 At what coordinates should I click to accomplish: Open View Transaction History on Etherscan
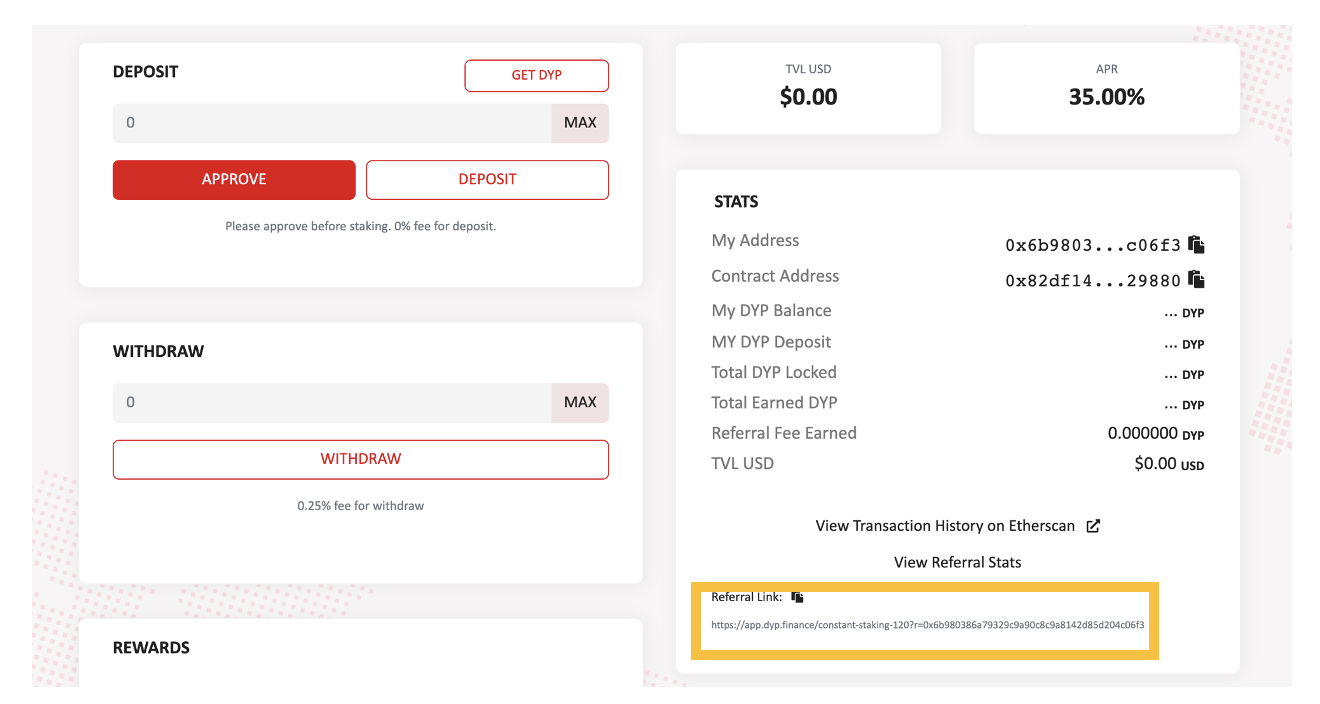pos(945,526)
